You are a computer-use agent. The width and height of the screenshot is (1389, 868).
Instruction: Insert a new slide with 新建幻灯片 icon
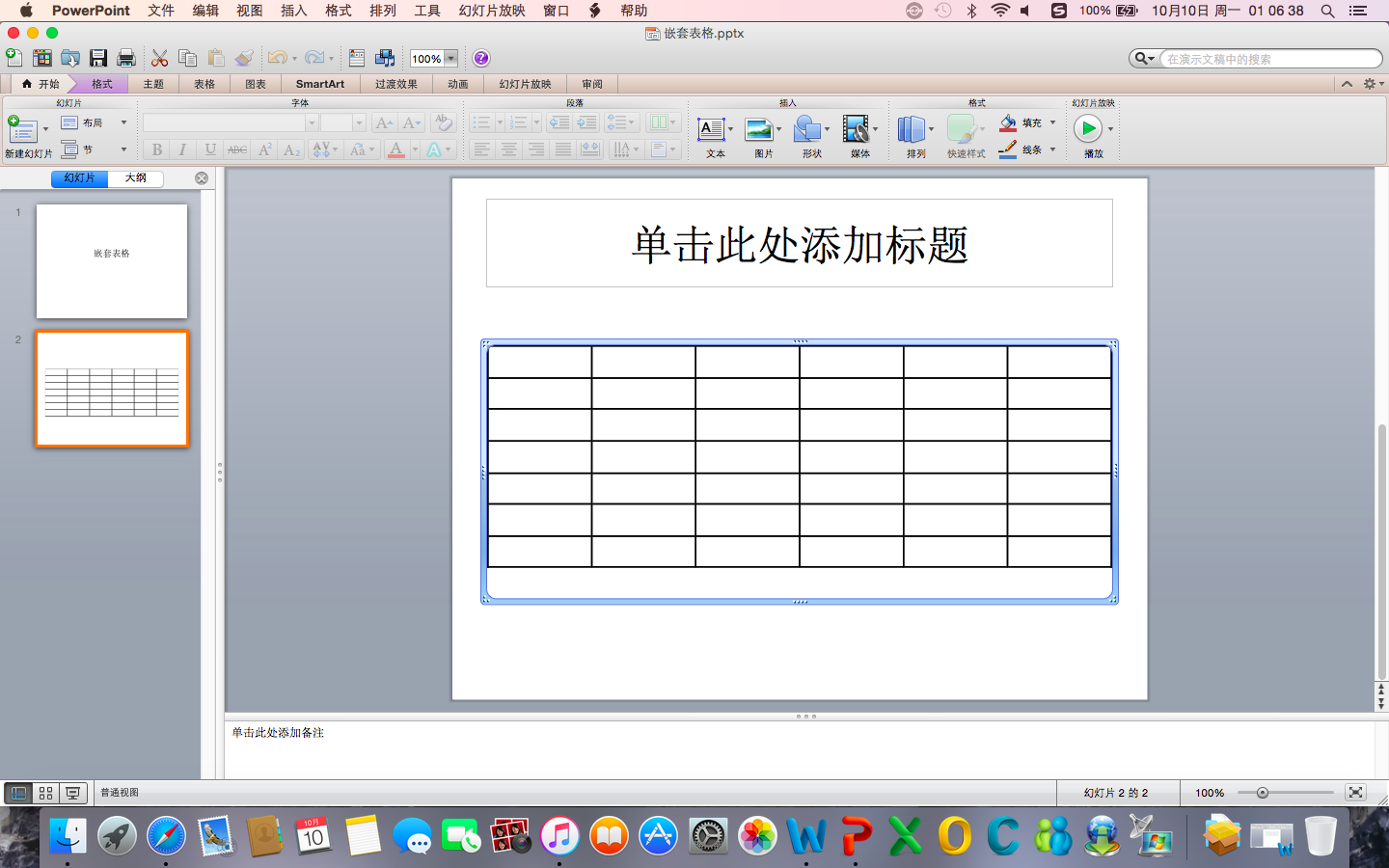(21, 128)
